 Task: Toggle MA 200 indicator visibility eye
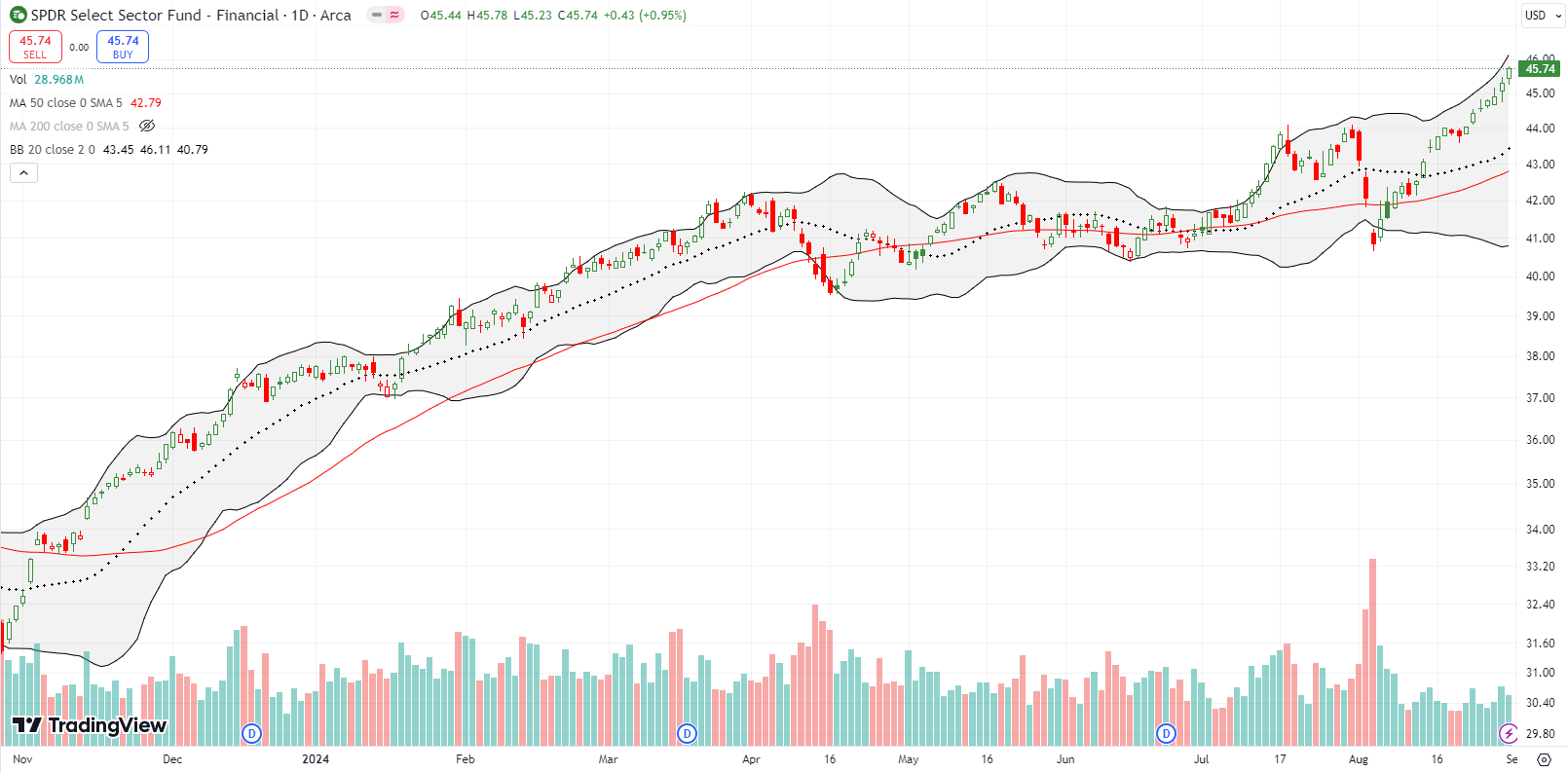[x=147, y=126]
